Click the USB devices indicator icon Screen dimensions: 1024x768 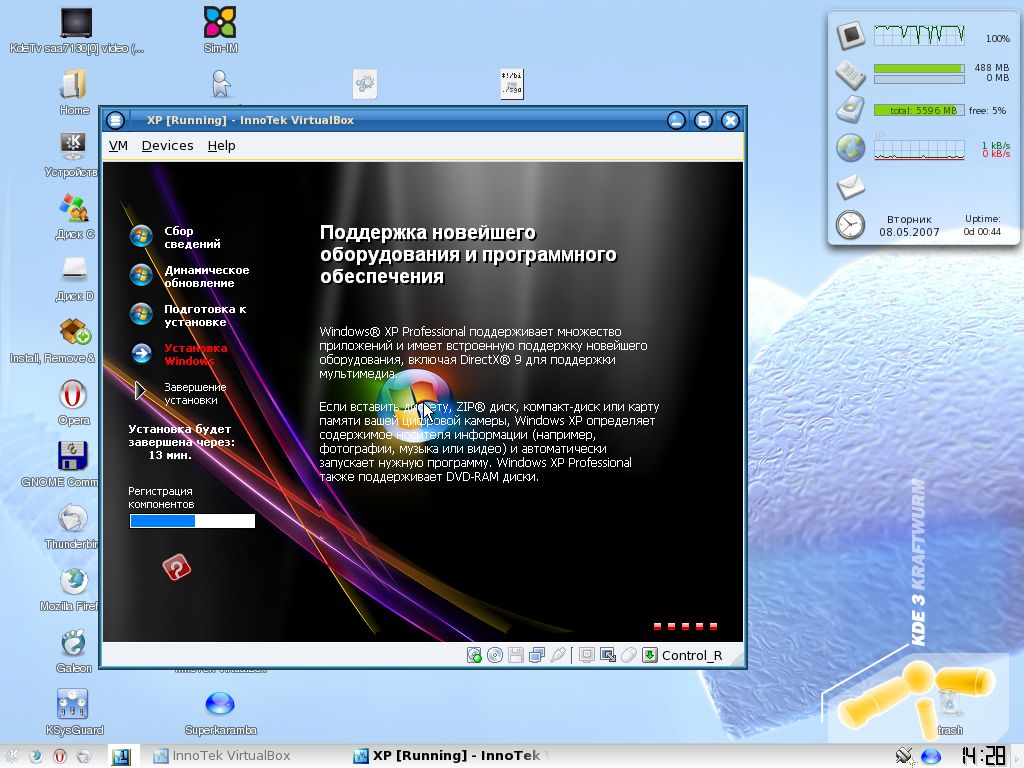click(x=558, y=655)
